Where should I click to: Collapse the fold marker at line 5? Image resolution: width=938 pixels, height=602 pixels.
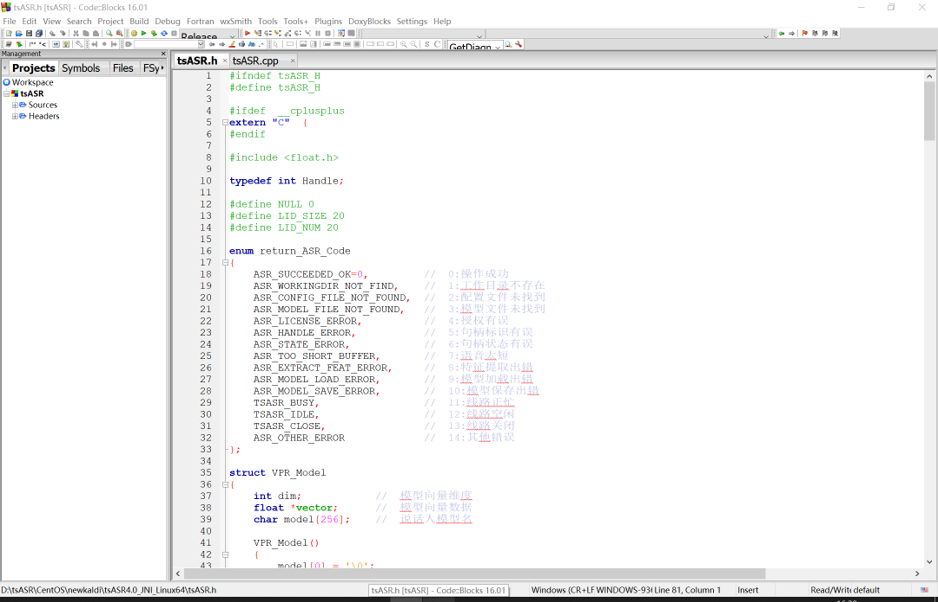click(225, 123)
